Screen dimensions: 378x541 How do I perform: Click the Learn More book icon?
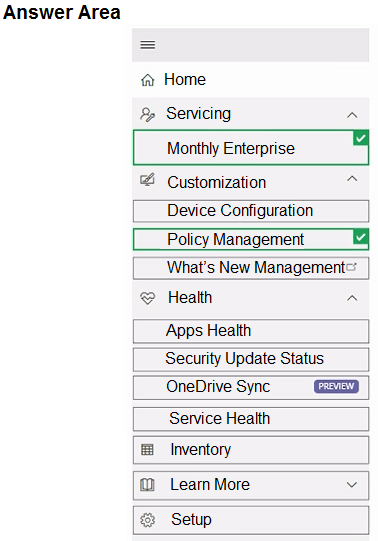coord(147,485)
